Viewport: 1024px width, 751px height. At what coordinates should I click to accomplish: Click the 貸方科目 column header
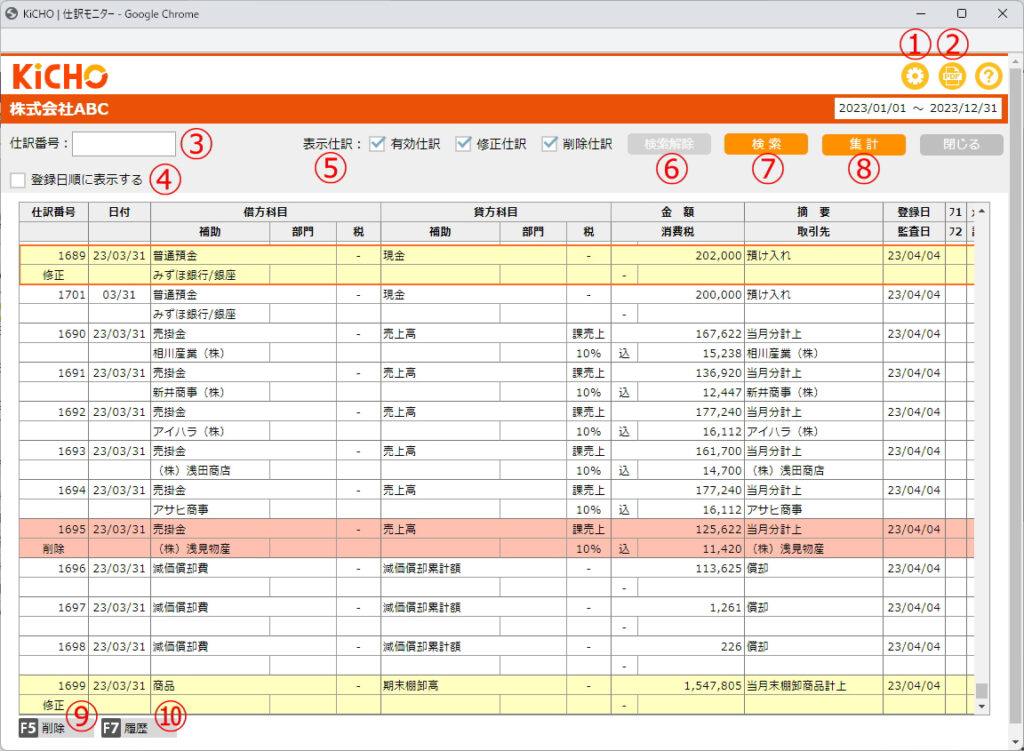(x=496, y=212)
